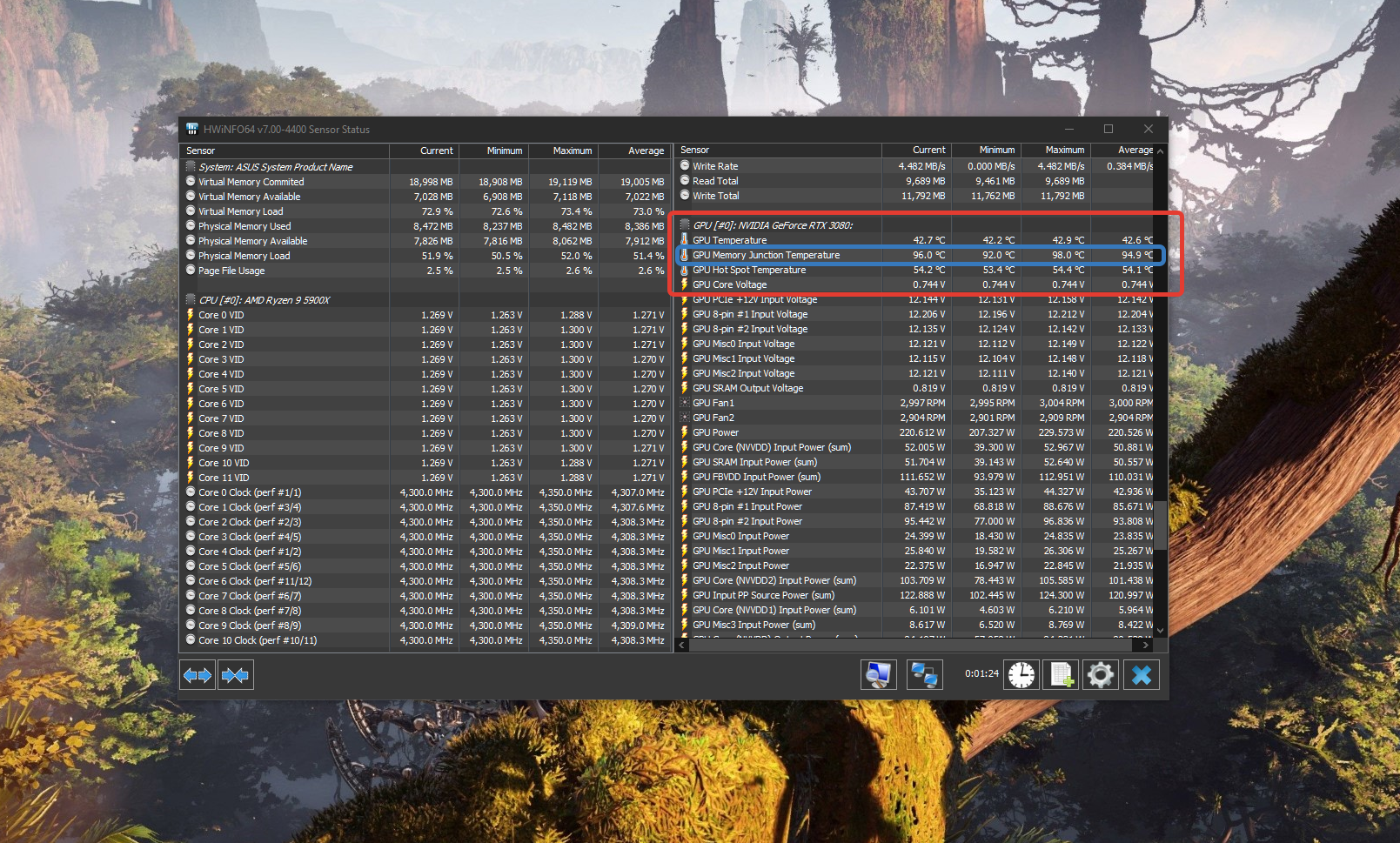Click GPU Fan1 current value 2,997 RPM
Image resolution: width=1400 pixels, height=843 pixels.
pyautogui.click(x=922, y=403)
